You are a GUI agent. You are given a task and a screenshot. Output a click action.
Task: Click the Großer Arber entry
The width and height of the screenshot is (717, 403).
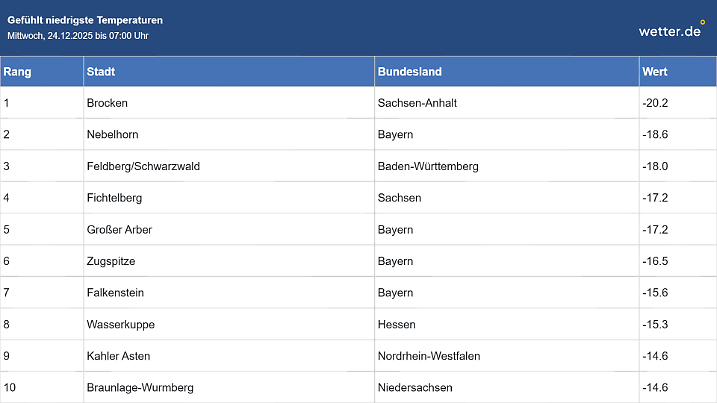[119, 230]
